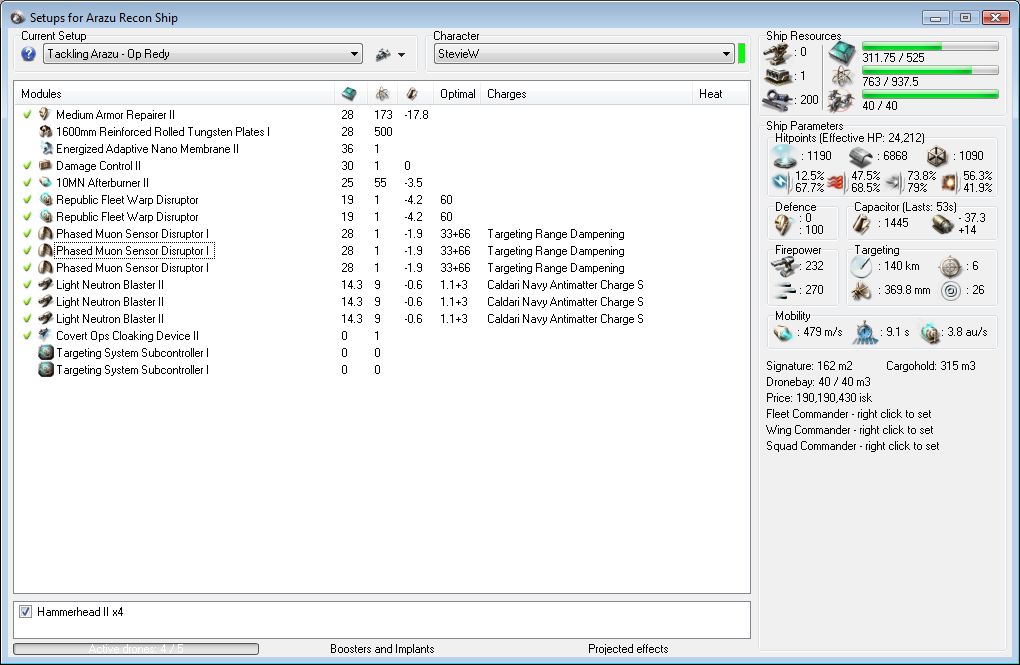Click the turret firepower icon showing 232

tap(784, 266)
